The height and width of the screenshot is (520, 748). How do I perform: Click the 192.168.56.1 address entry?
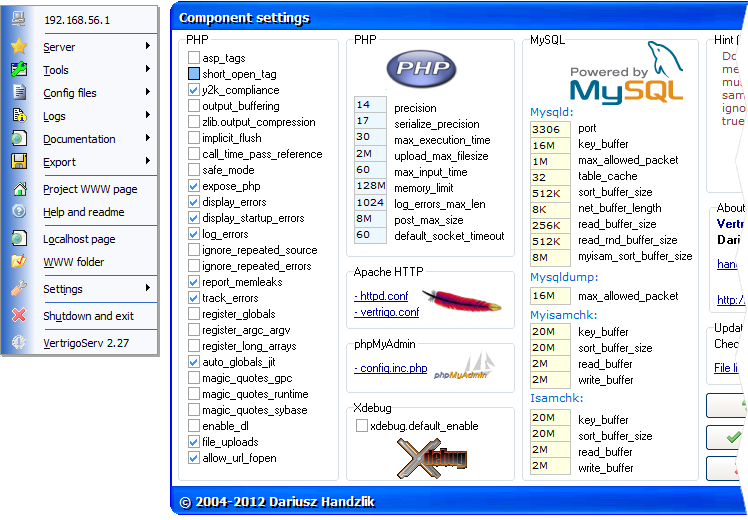tap(77, 20)
